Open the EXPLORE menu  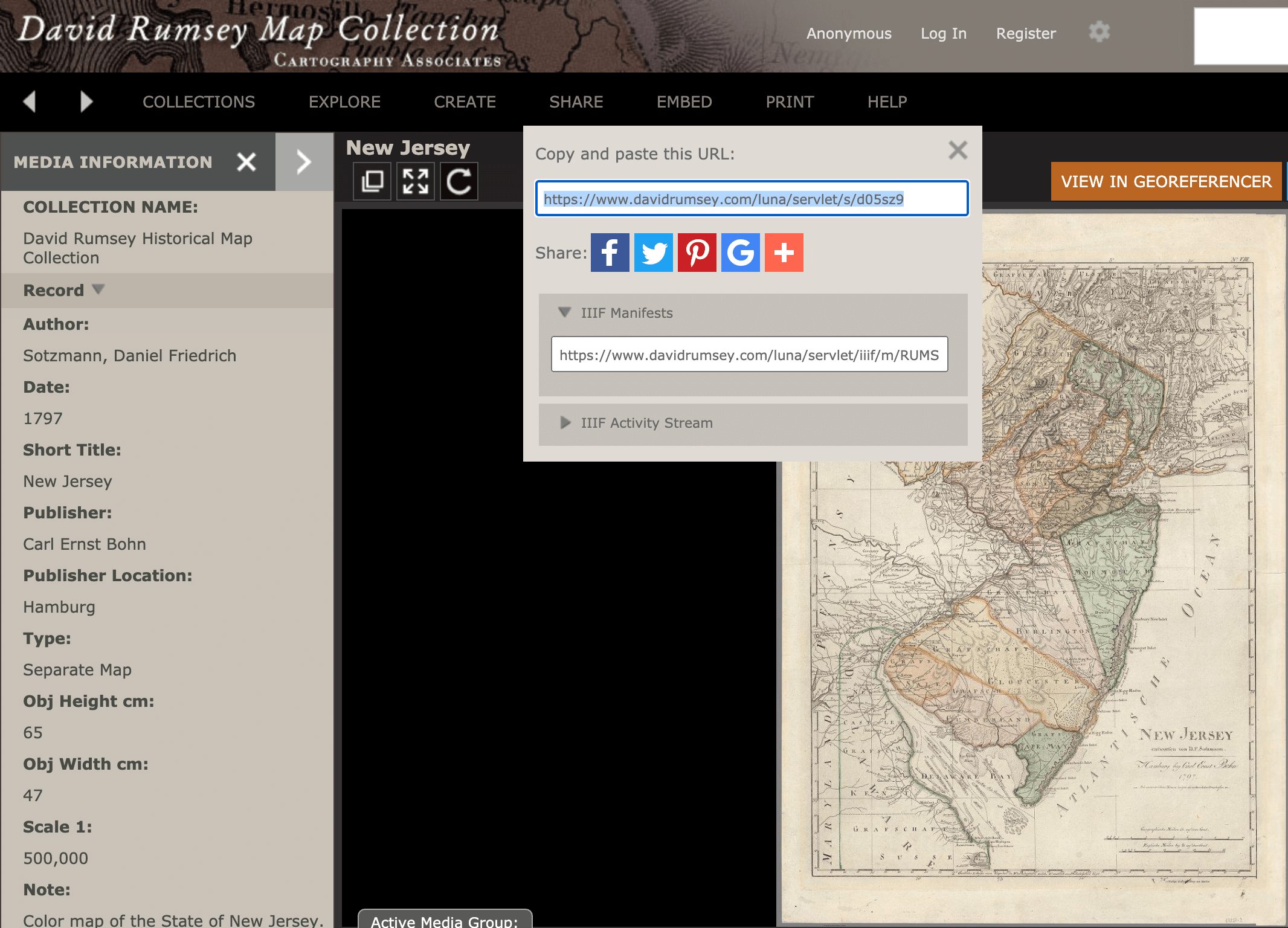344,101
